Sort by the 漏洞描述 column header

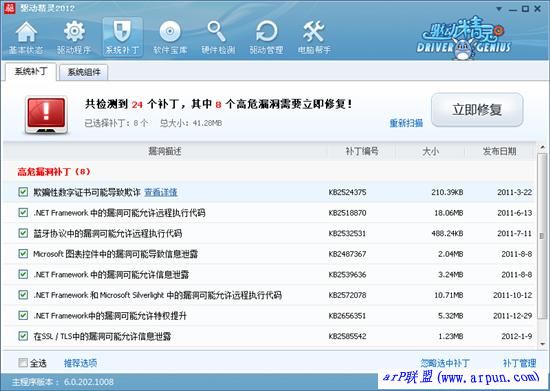tap(165, 151)
